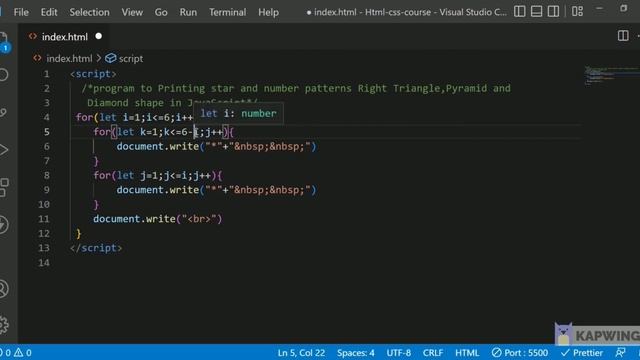Toggle bottom panel layout icon
The image size is (640, 360).
[536, 11]
